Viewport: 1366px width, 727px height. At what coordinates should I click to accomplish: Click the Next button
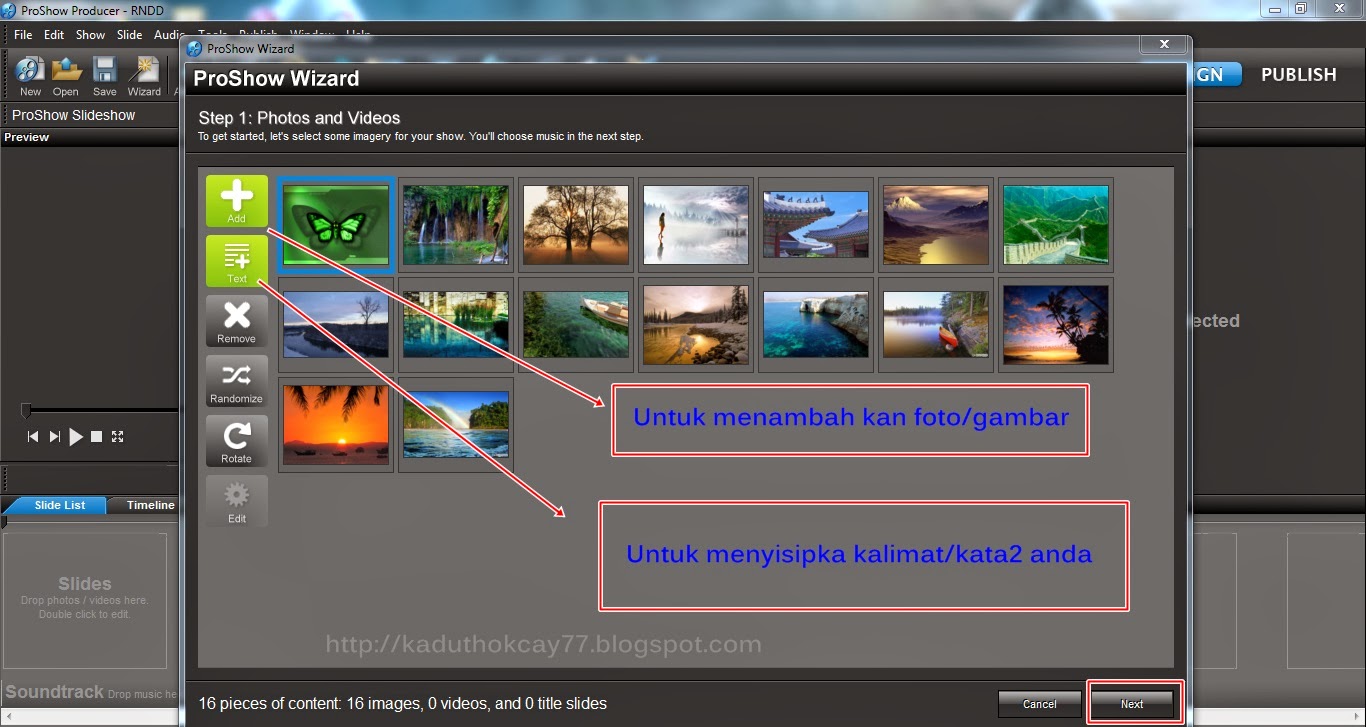pos(1134,703)
